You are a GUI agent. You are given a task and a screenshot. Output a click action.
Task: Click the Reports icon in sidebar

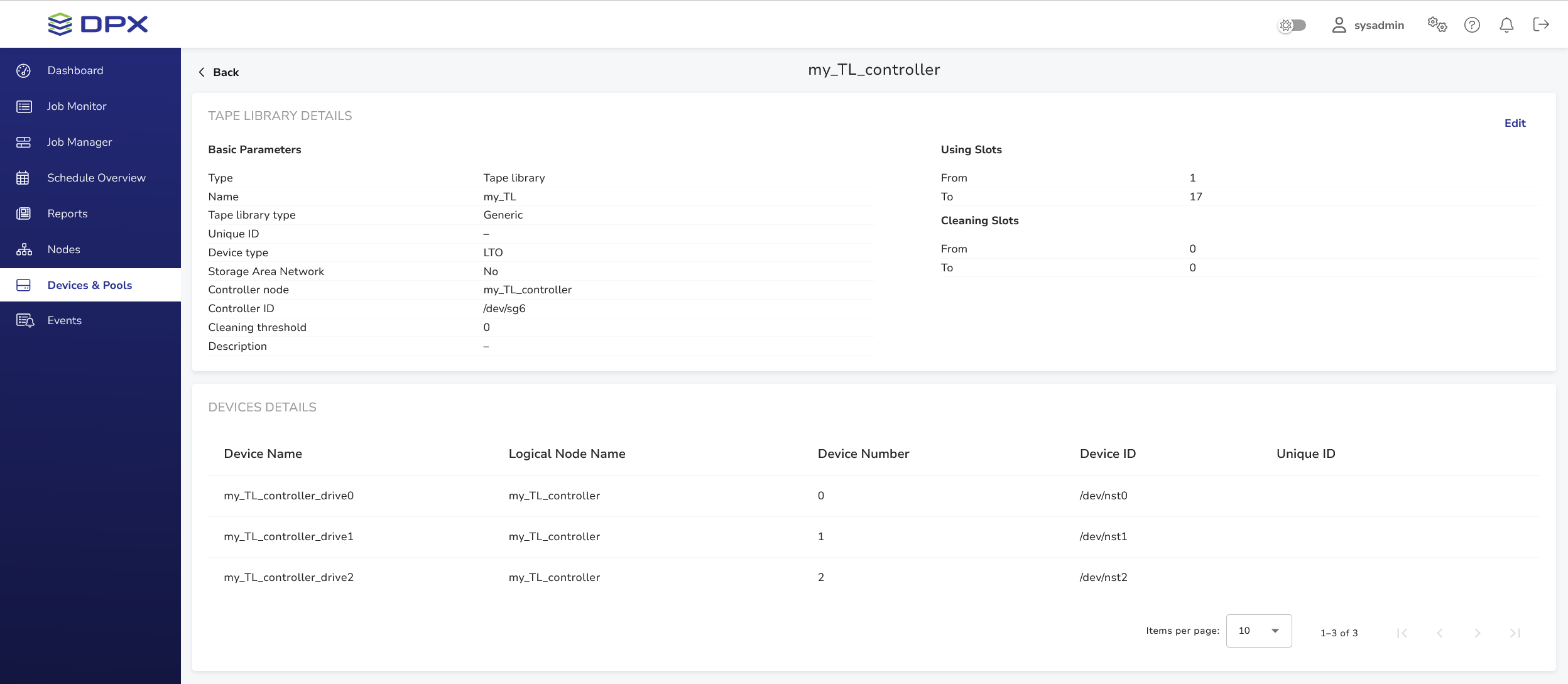[24, 214]
